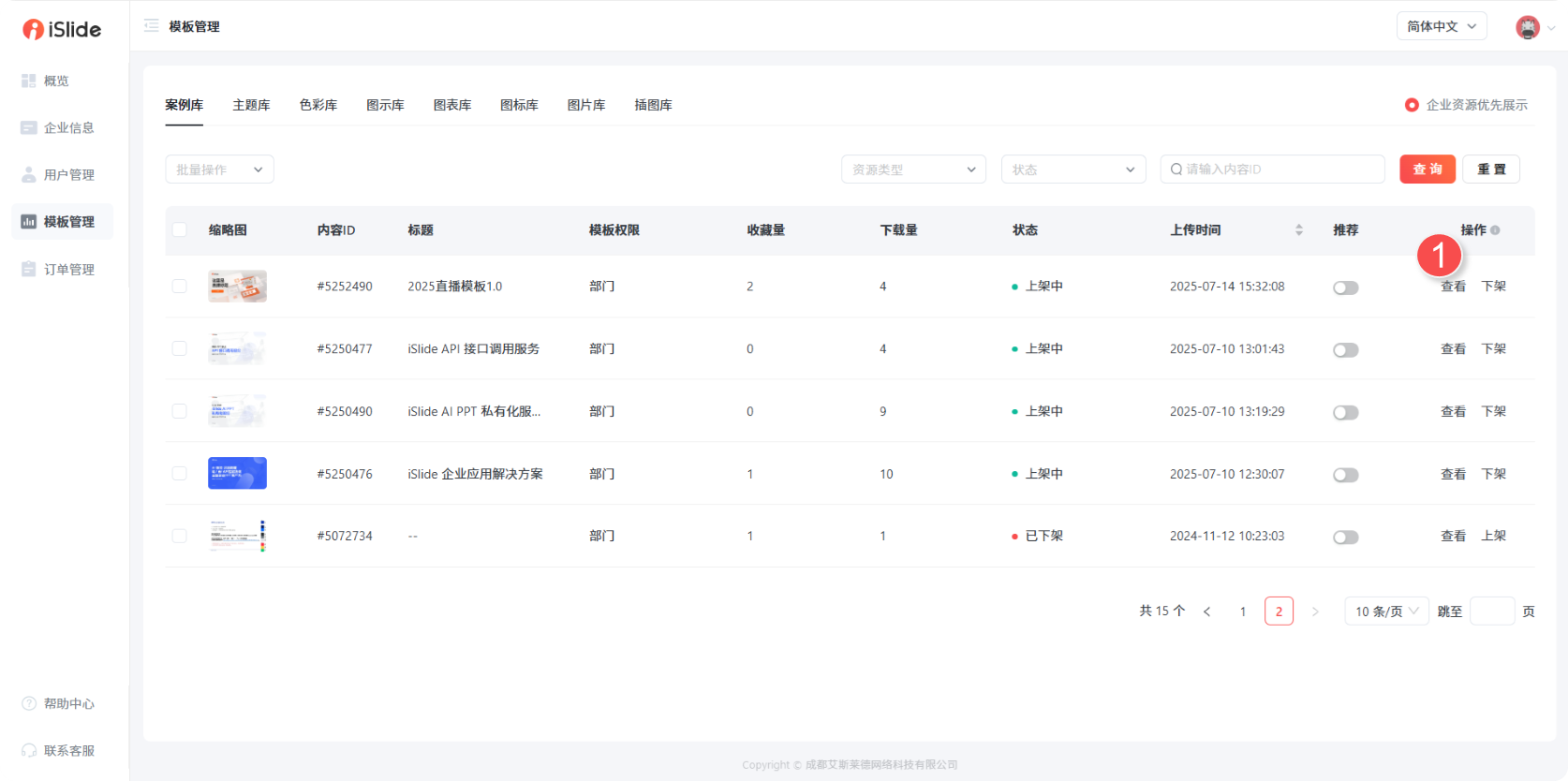Switch to the 图标库 tab
1568x781 pixels.
click(519, 105)
